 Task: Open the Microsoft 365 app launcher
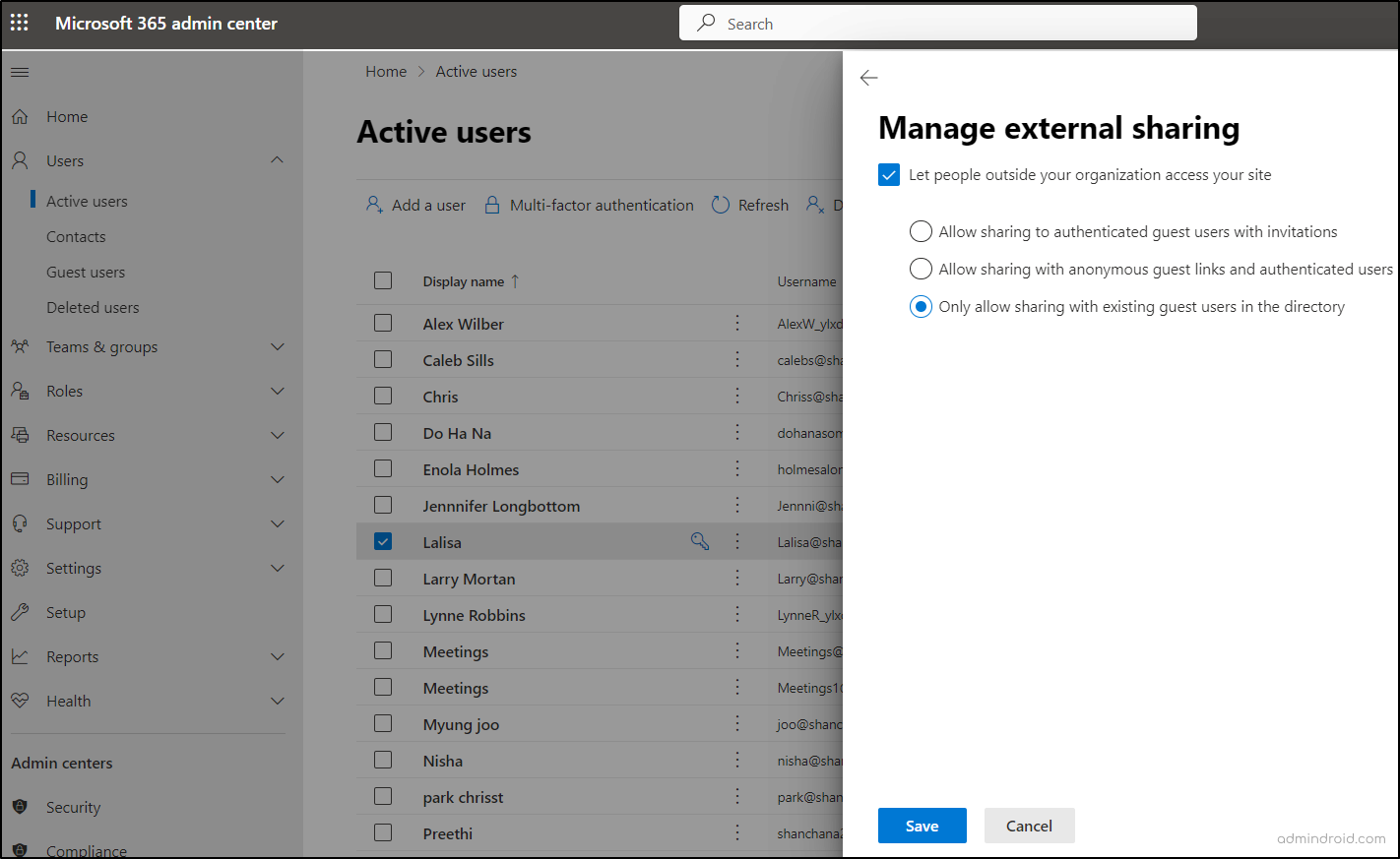coord(19,22)
